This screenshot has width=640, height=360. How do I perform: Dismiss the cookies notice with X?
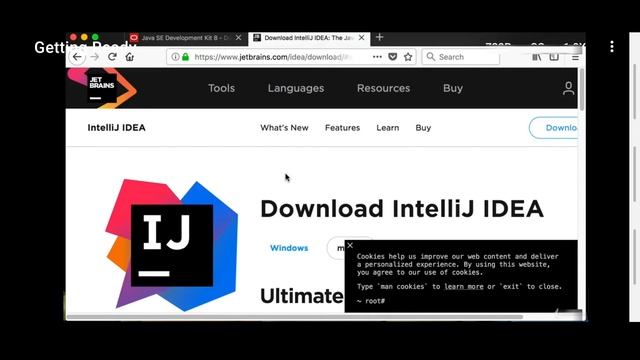tap(350, 245)
